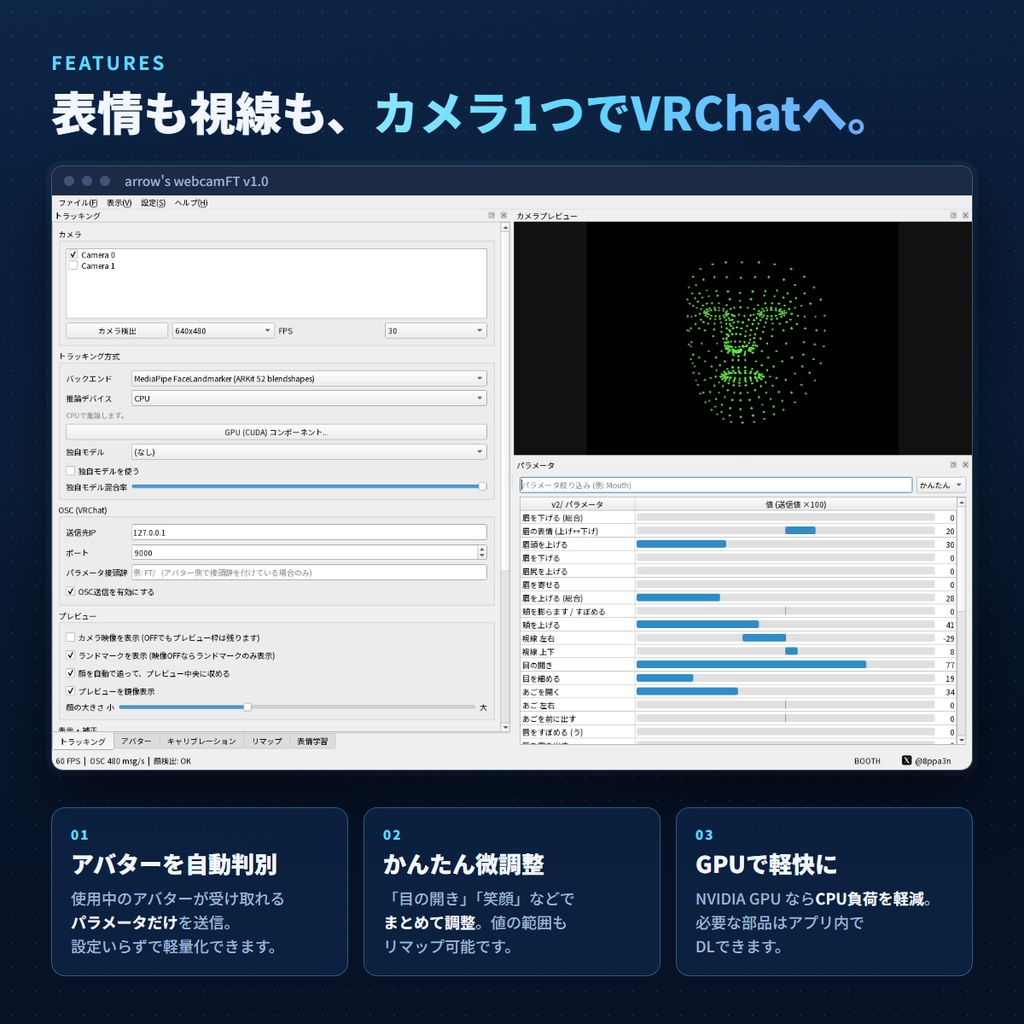Expand the 独自モデル (なし) dropdown
Image resolution: width=1024 pixels, height=1024 pixels.
(x=309, y=452)
